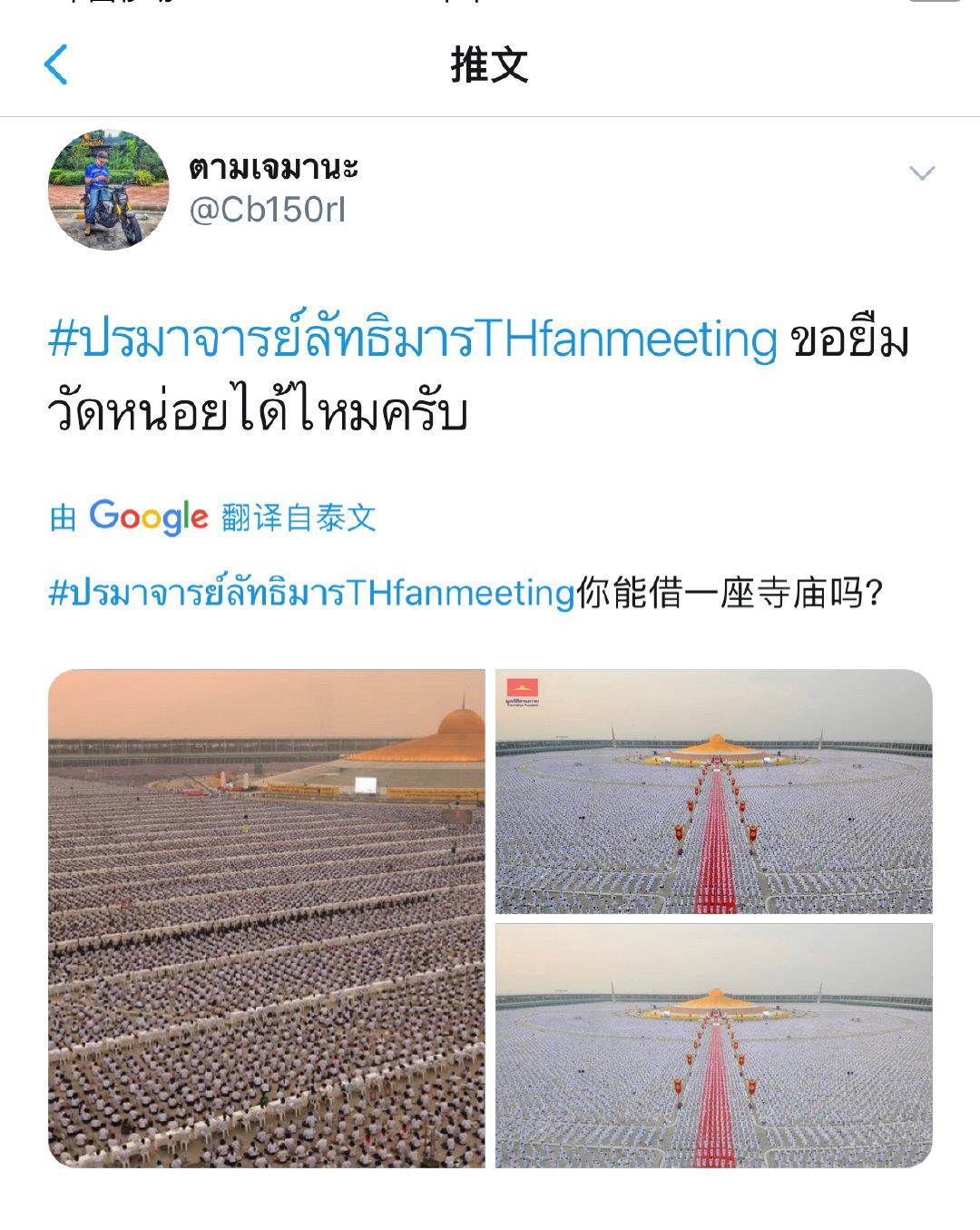
Task: Tap the Google translation attribution logo
Action: (149, 517)
